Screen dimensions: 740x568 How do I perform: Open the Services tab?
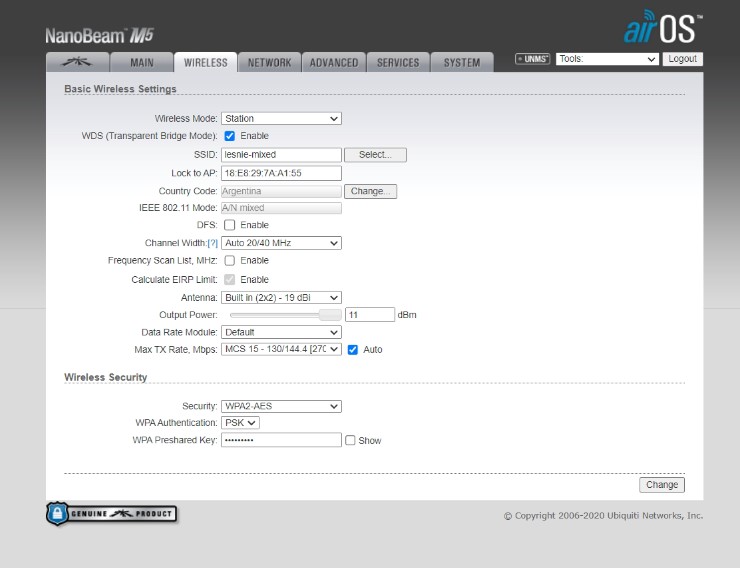(397, 62)
